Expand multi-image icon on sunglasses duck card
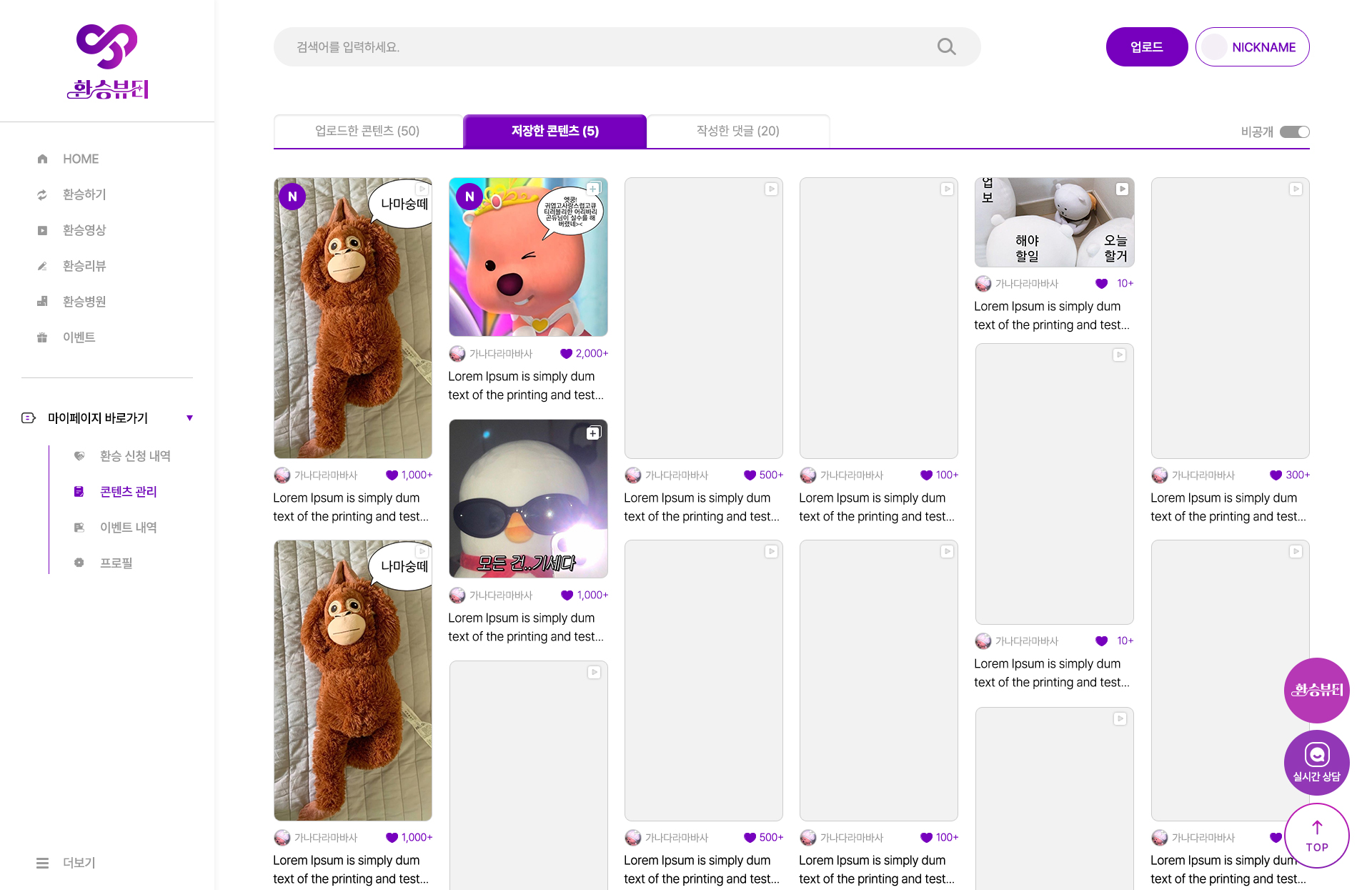This screenshot has height=890, width=1372. click(x=593, y=433)
